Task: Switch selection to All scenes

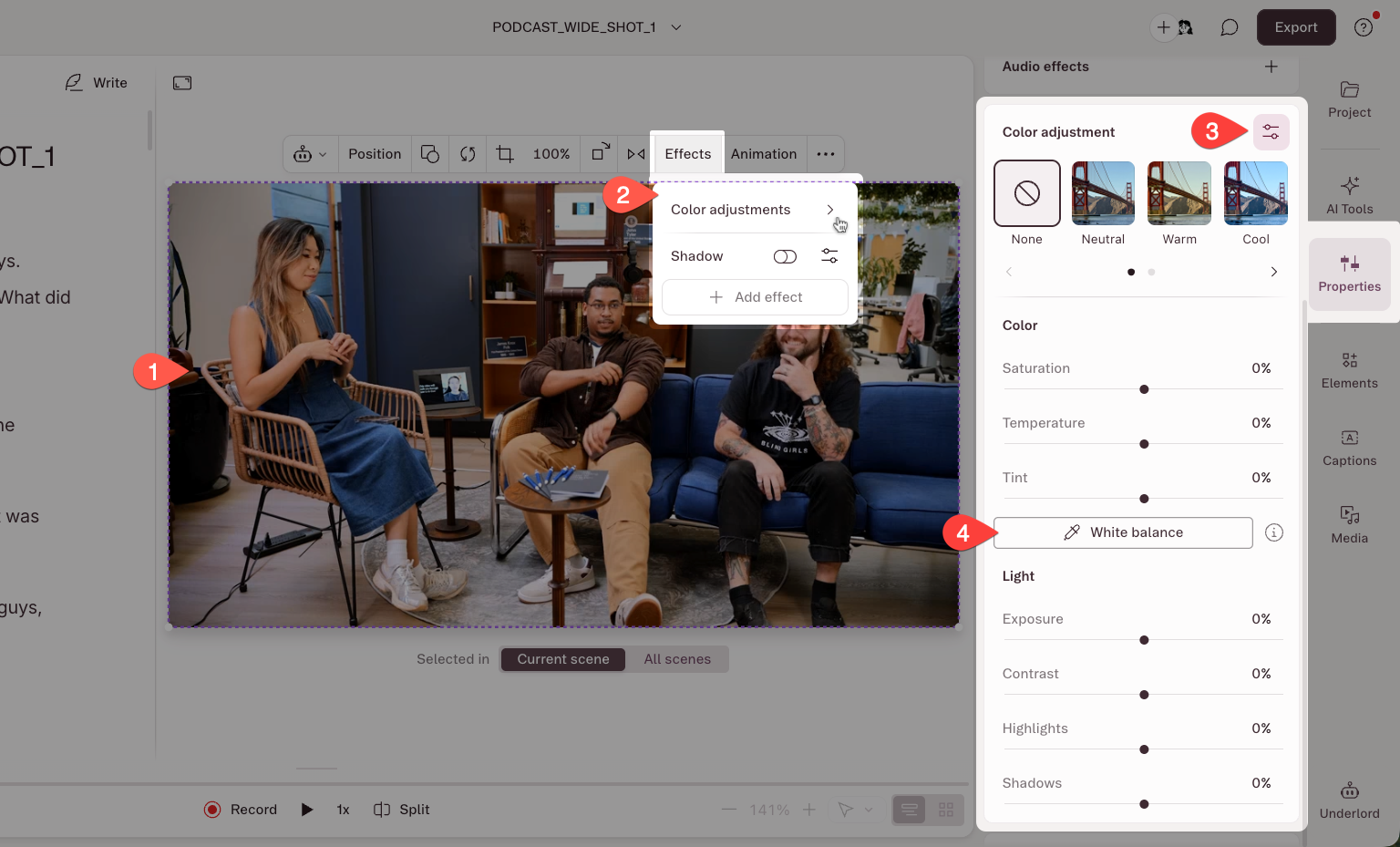Action: [676, 659]
